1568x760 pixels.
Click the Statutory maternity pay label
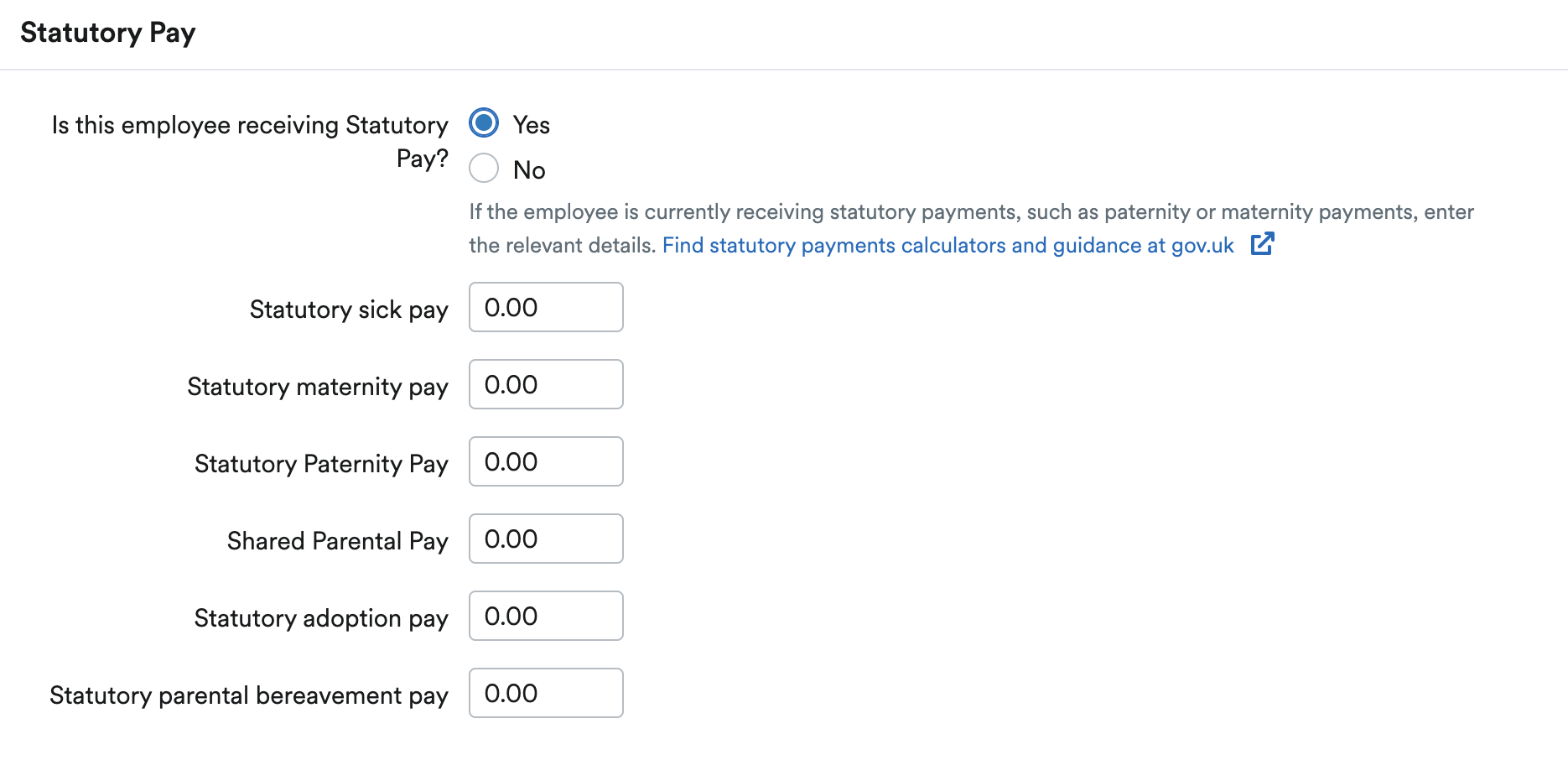(x=317, y=387)
